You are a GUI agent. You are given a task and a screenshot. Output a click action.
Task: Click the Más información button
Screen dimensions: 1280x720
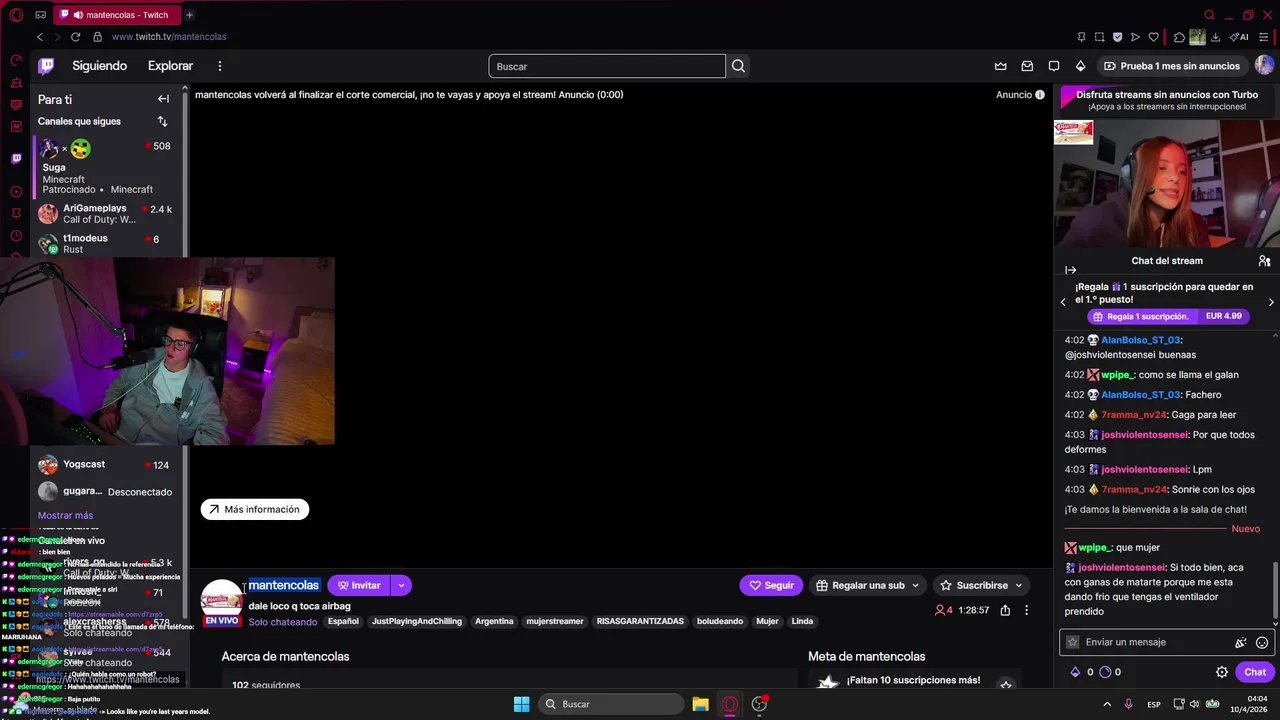(x=255, y=509)
